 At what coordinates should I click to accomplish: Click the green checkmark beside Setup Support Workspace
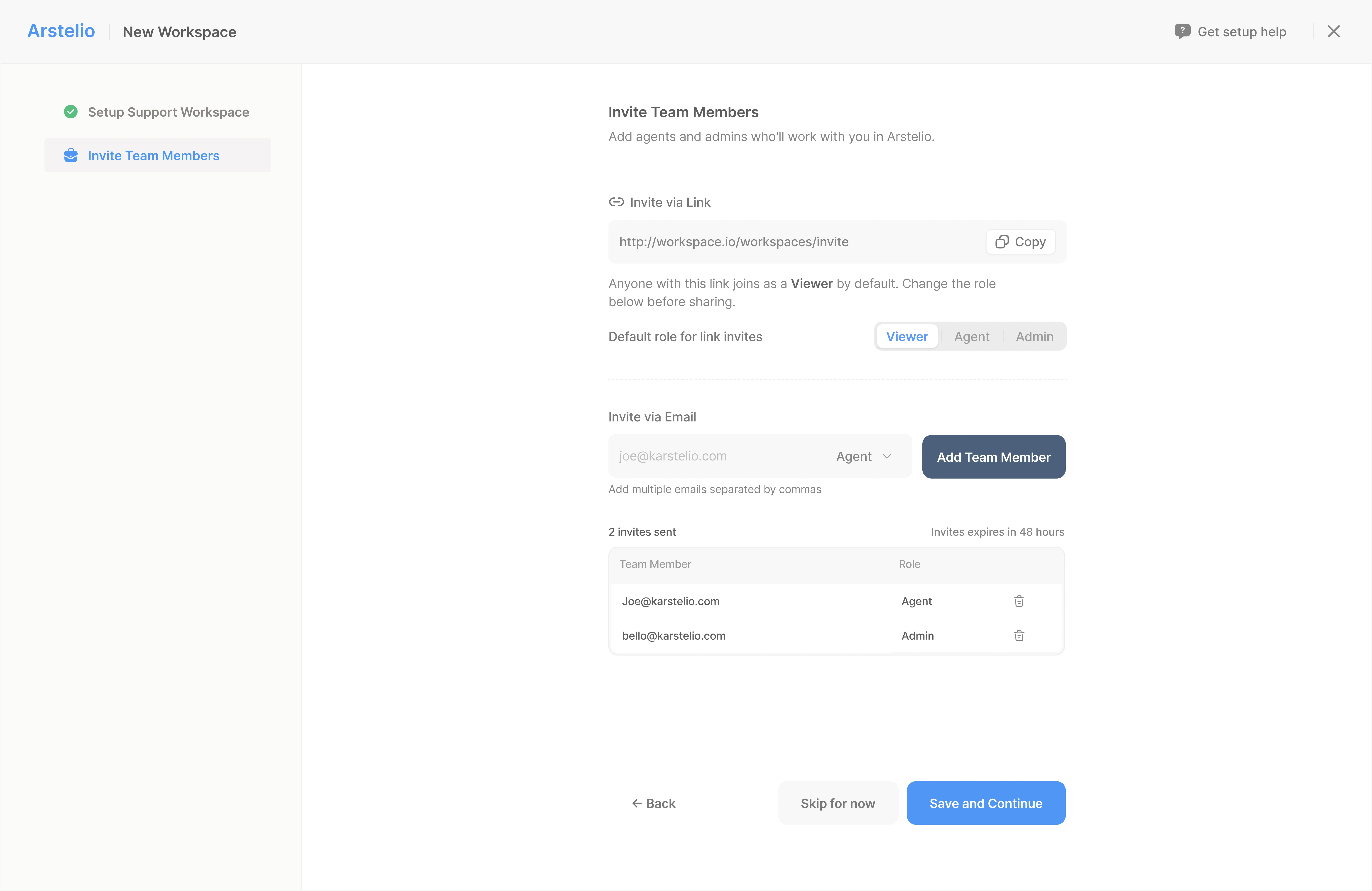[71, 112]
